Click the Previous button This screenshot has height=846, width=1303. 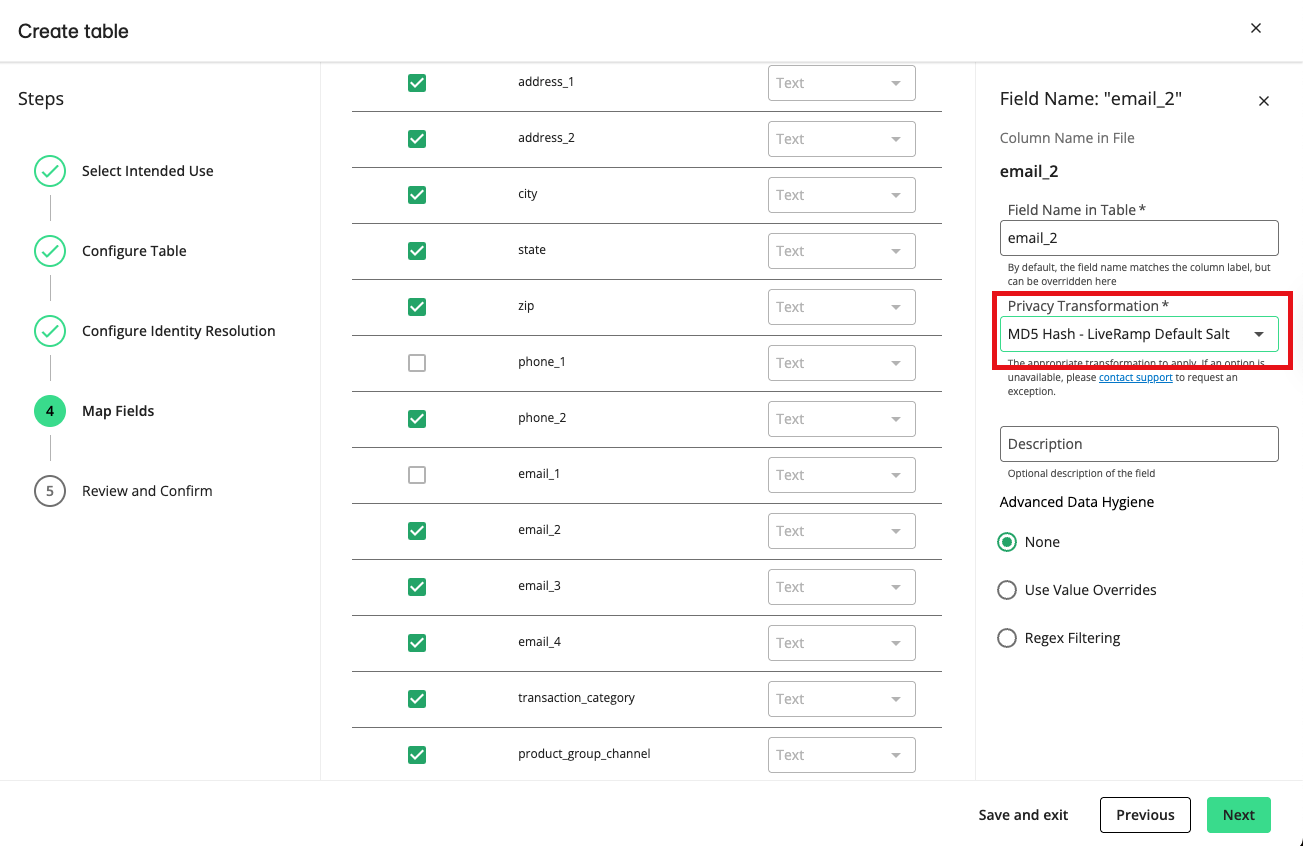[x=1144, y=815]
